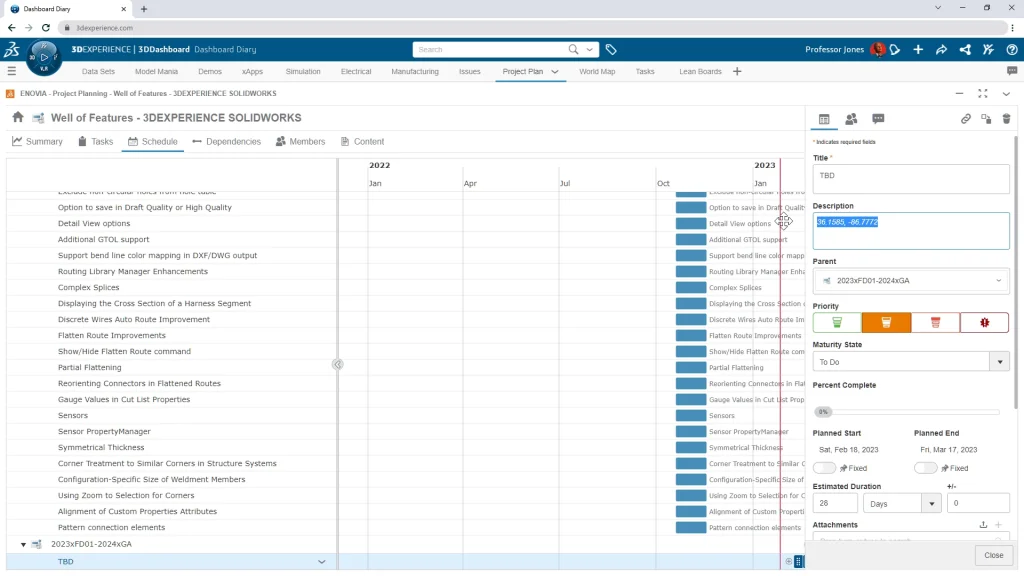This screenshot has width=1024, height=576.
Task: Click the tag icon beside search
Action: click(x=611, y=49)
